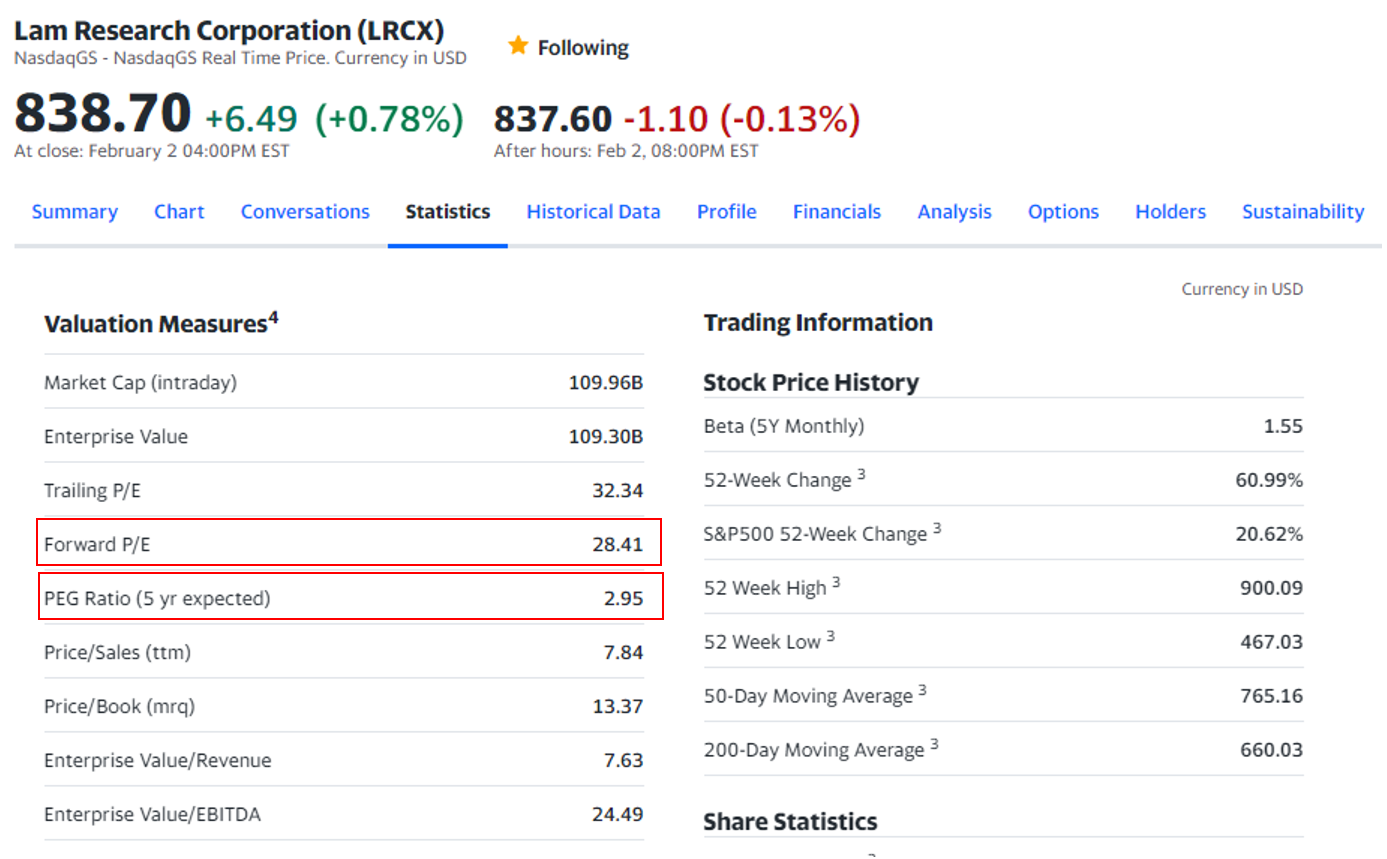Click the Price/Sales (ttm) label
The width and height of the screenshot is (1387, 859).
(117, 653)
